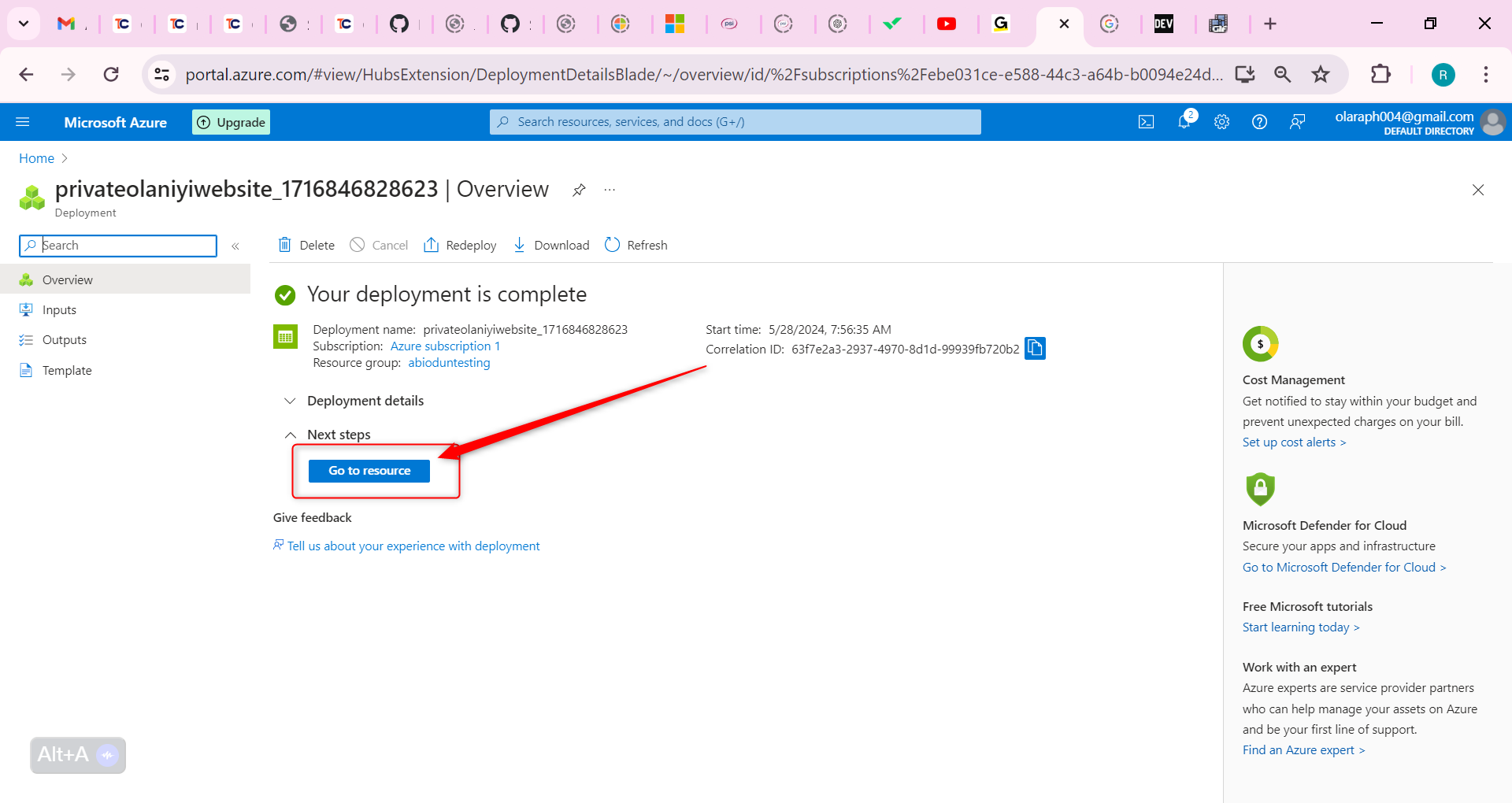Viewport: 1512px width, 803px height.
Task: Click the Cancel toolbar command
Action: 379,245
